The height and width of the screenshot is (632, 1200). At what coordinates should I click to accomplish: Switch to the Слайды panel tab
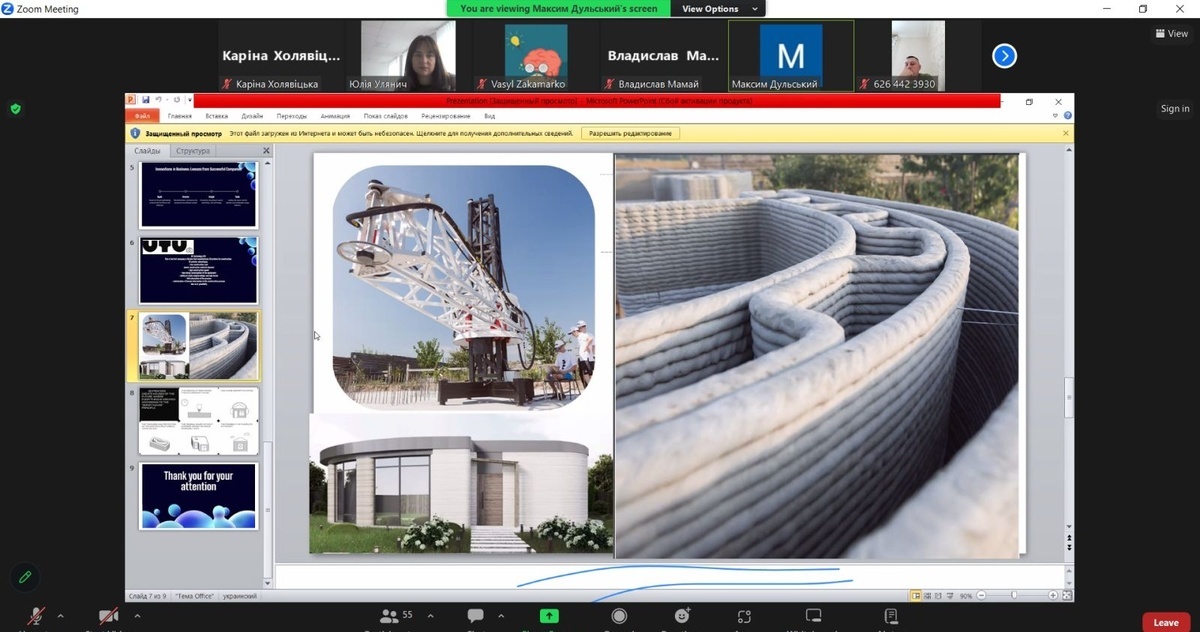tap(147, 151)
